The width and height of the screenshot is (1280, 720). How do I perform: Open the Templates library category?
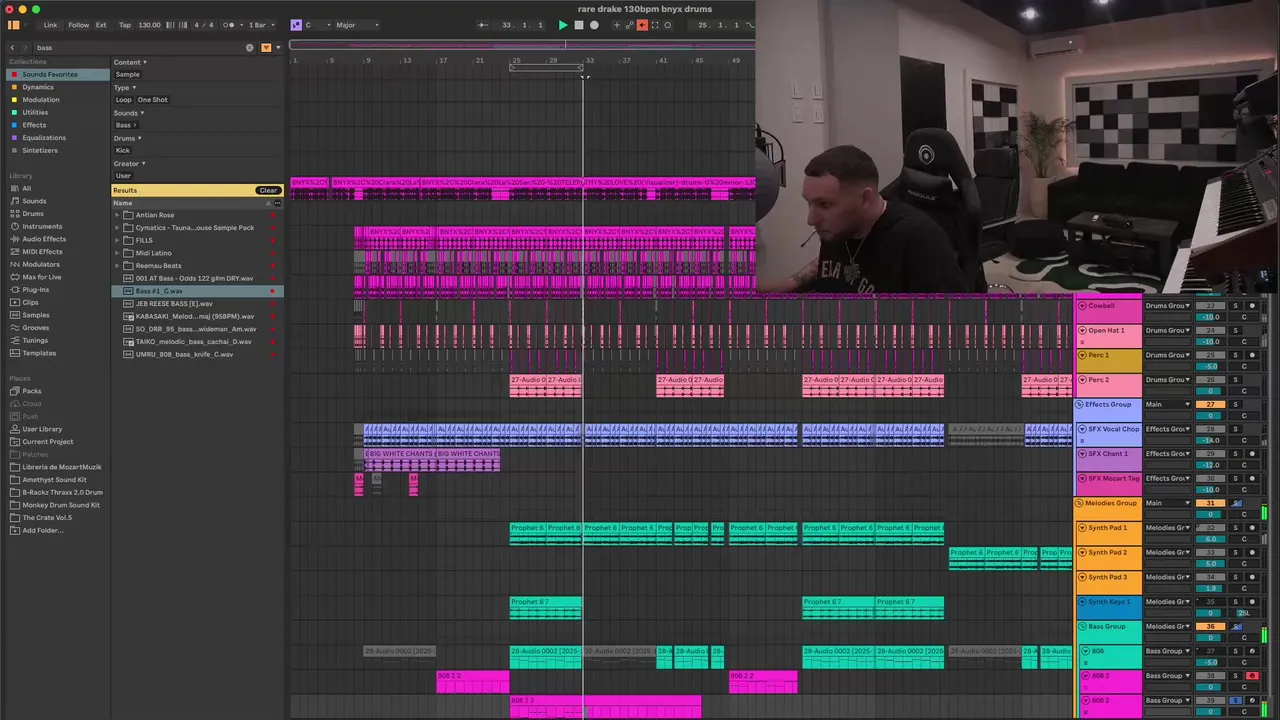pos(39,353)
